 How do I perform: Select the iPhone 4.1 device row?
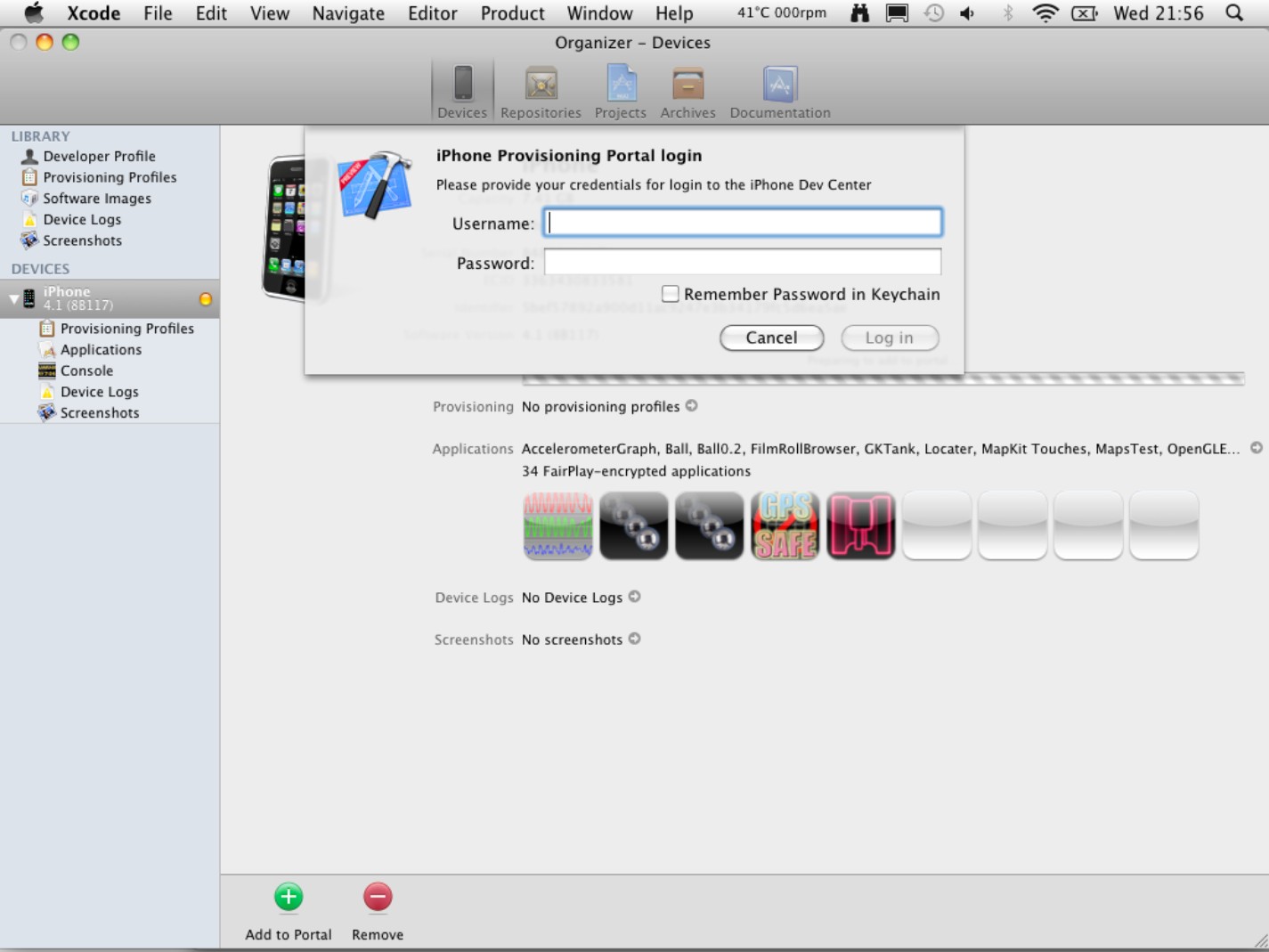click(x=110, y=298)
